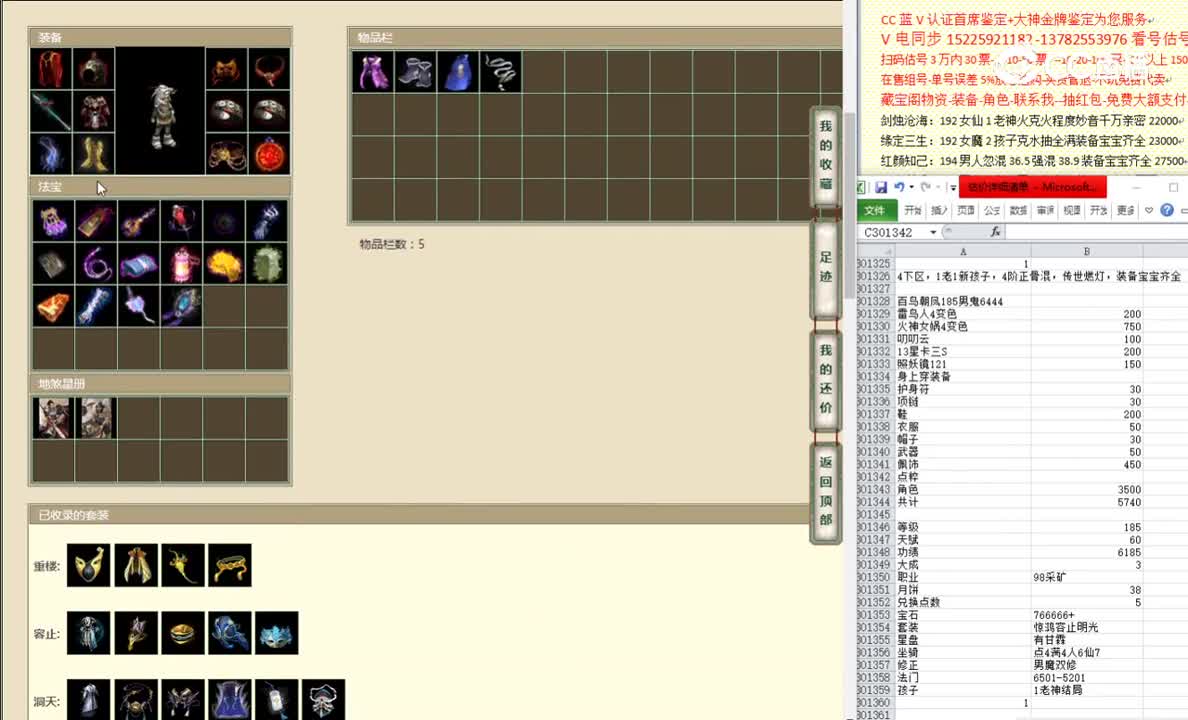The image size is (1188, 720).
Task: Click the Redo icon in Excel
Action: pos(924,187)
